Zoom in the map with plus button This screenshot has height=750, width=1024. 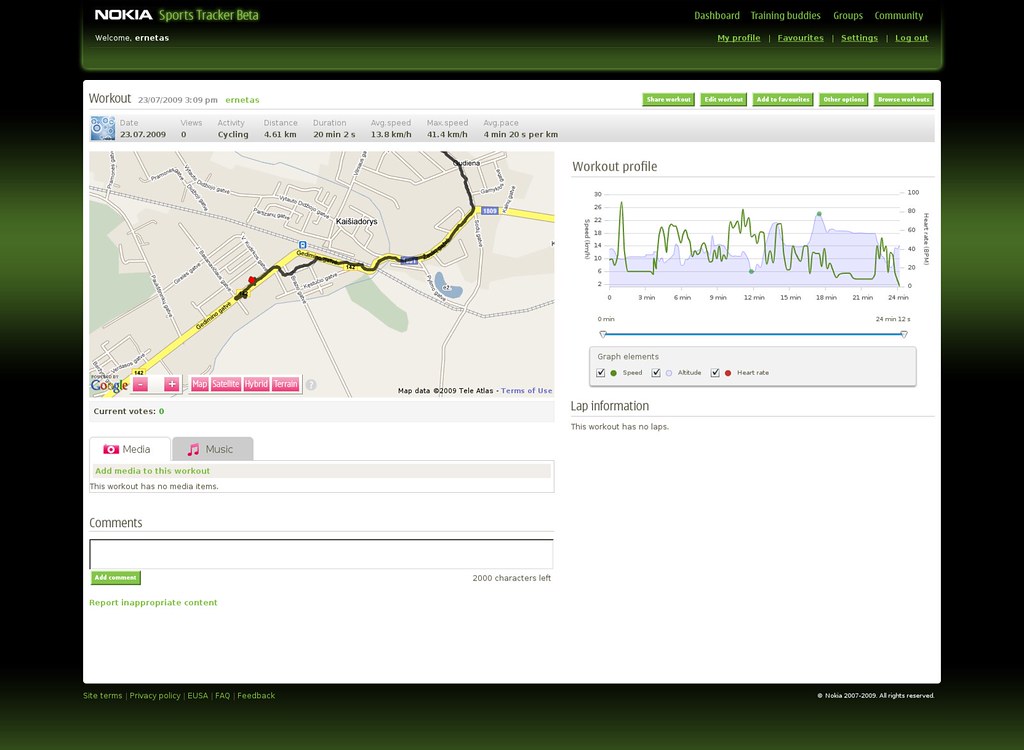pos(172,384)
